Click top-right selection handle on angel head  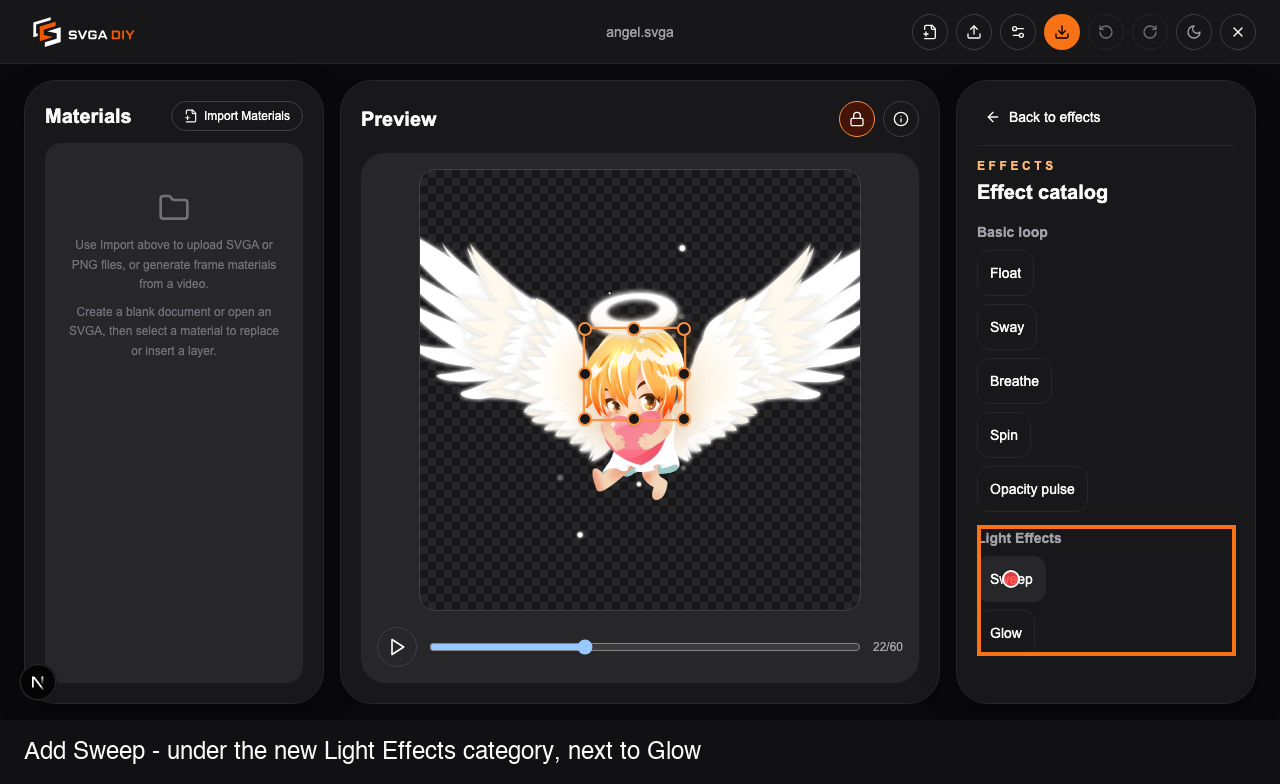pos(684,328)
